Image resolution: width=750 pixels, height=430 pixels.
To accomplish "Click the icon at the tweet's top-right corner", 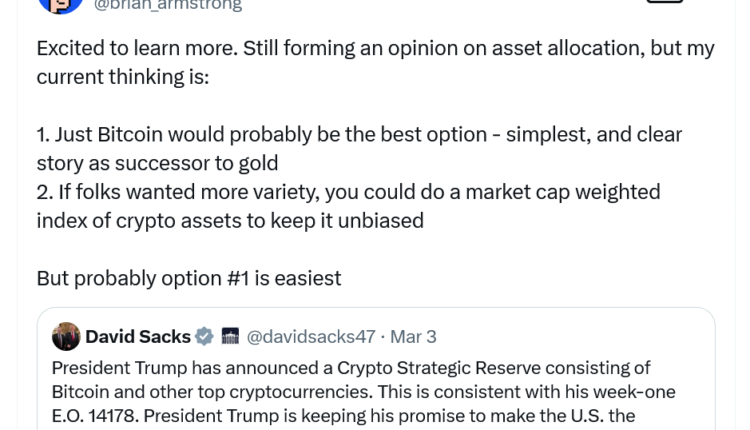I will tap(665, 3).
